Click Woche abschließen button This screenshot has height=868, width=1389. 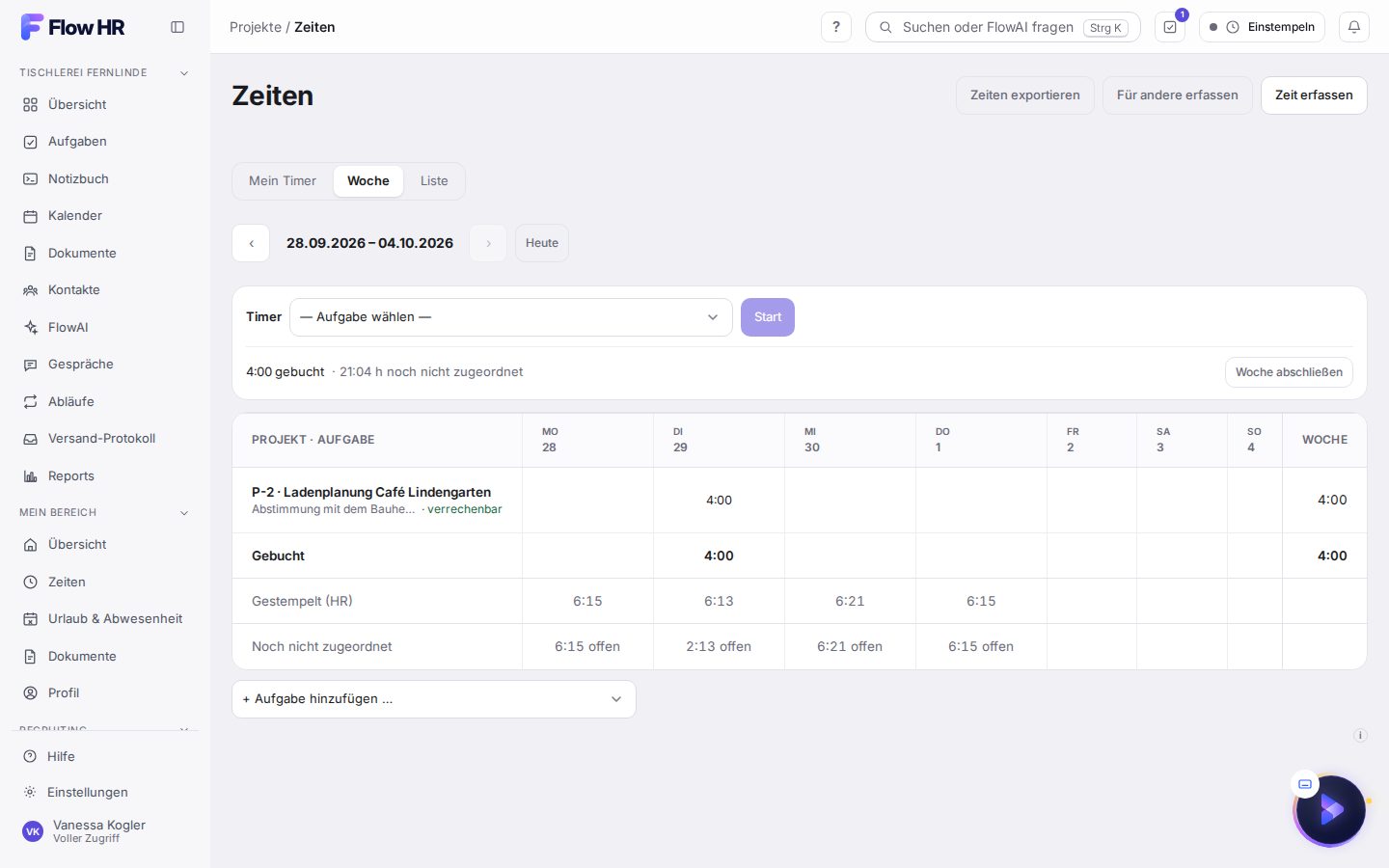point(1289,372)
